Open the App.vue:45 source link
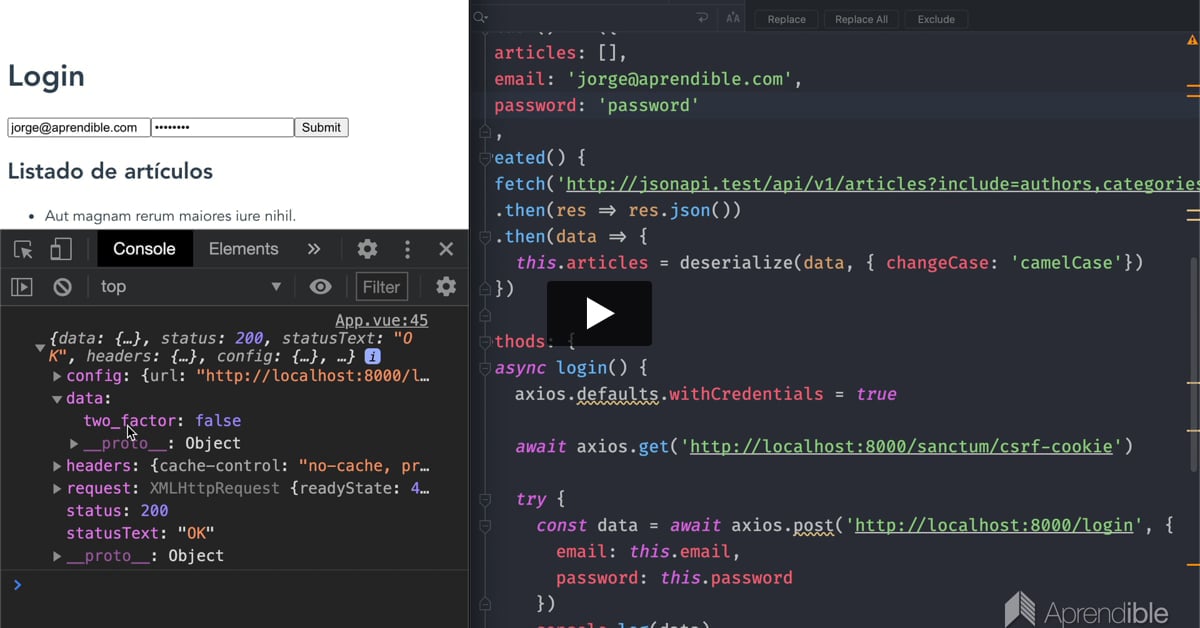This screenshot has height=628, width=1200. coord(381,321)
